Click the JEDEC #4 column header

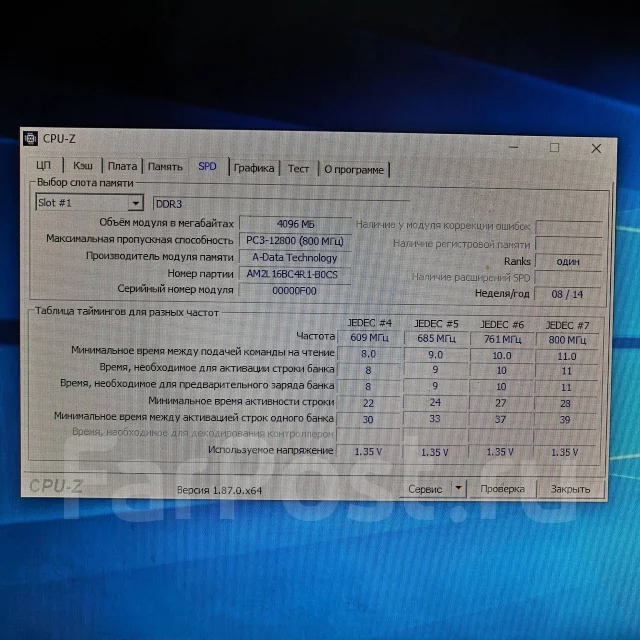(369, 323)
